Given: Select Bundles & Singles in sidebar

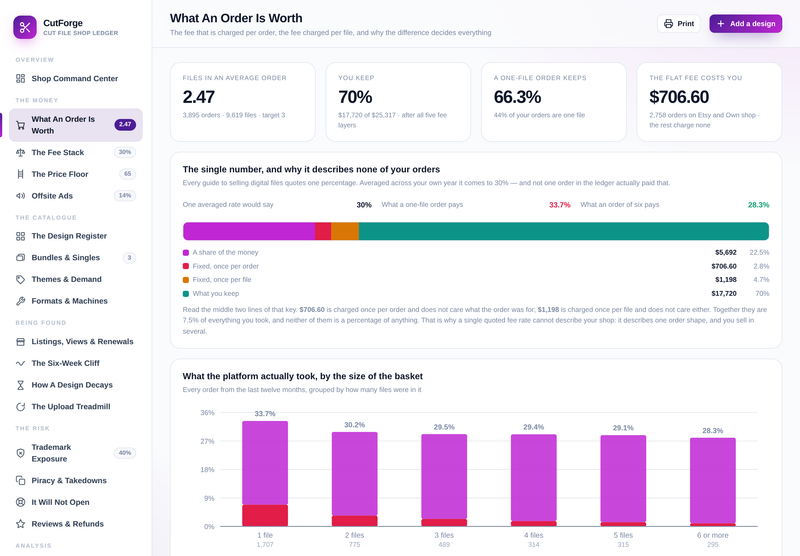Looking at the screenshot, I should click(76, 258).
